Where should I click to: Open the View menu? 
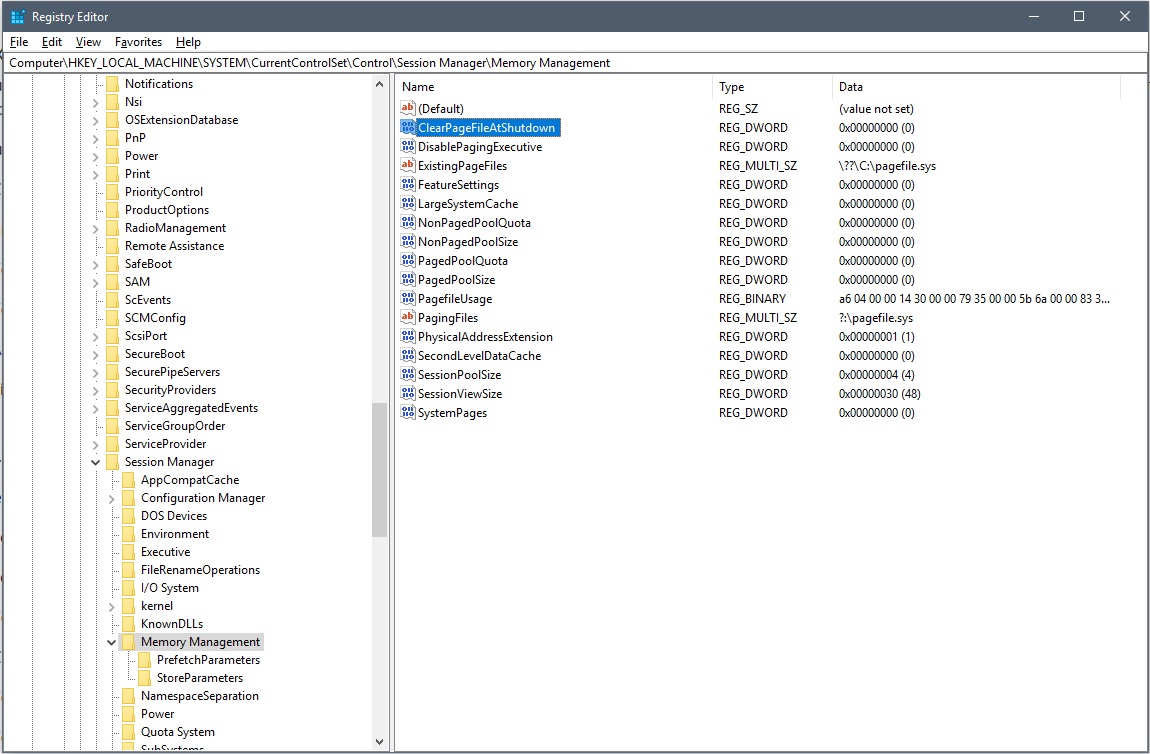(x=88, y=42)
